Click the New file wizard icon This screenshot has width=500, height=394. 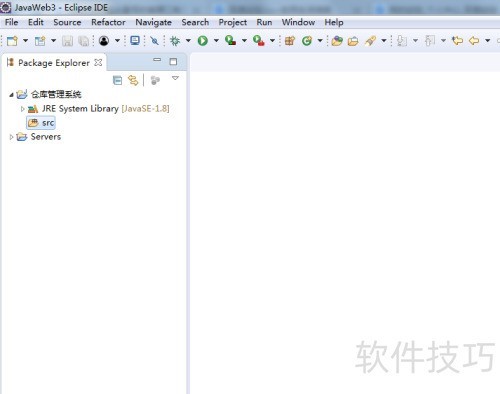13,41
